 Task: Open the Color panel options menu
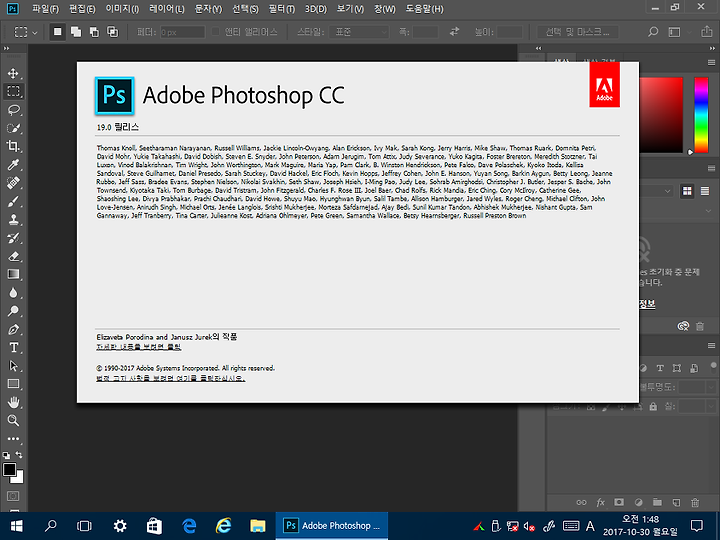pyautogui.click(x=711, y=62)
